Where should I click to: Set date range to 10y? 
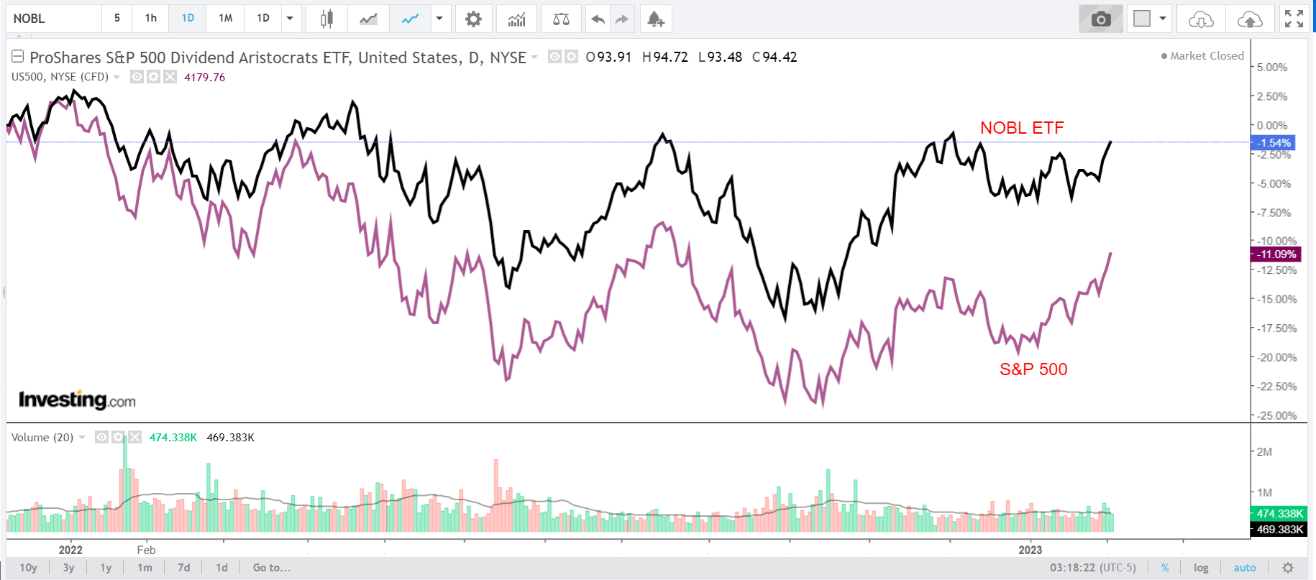[28, 567]
